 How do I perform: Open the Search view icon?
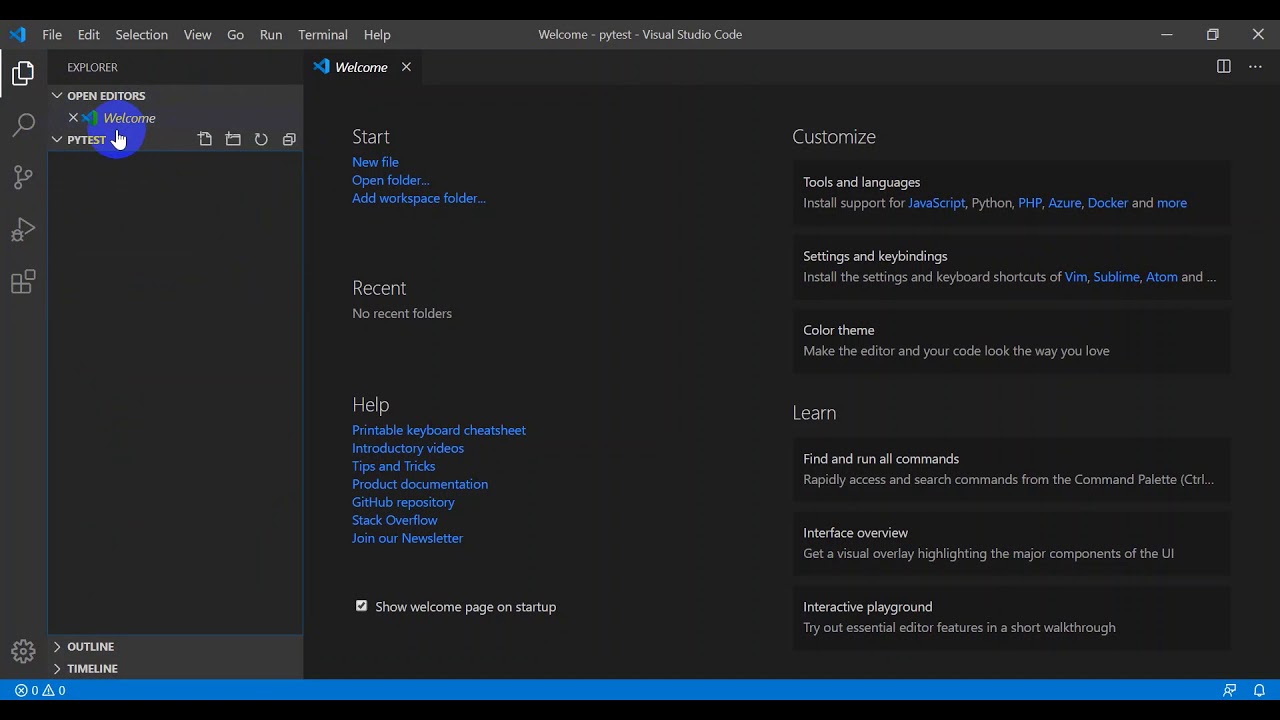click(23, 125)
